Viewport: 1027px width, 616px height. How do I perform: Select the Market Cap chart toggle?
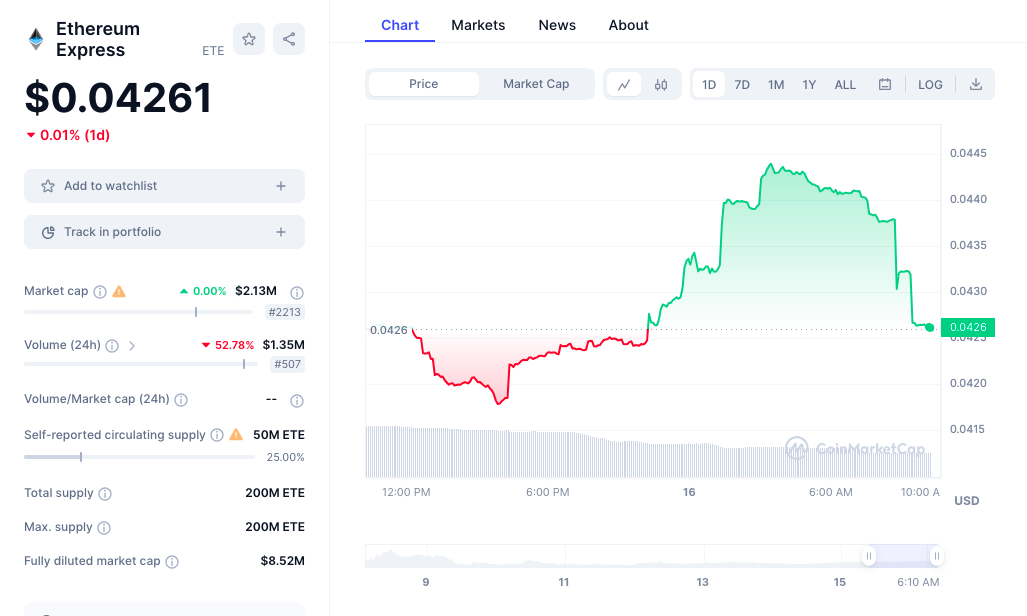pos(536,84)
